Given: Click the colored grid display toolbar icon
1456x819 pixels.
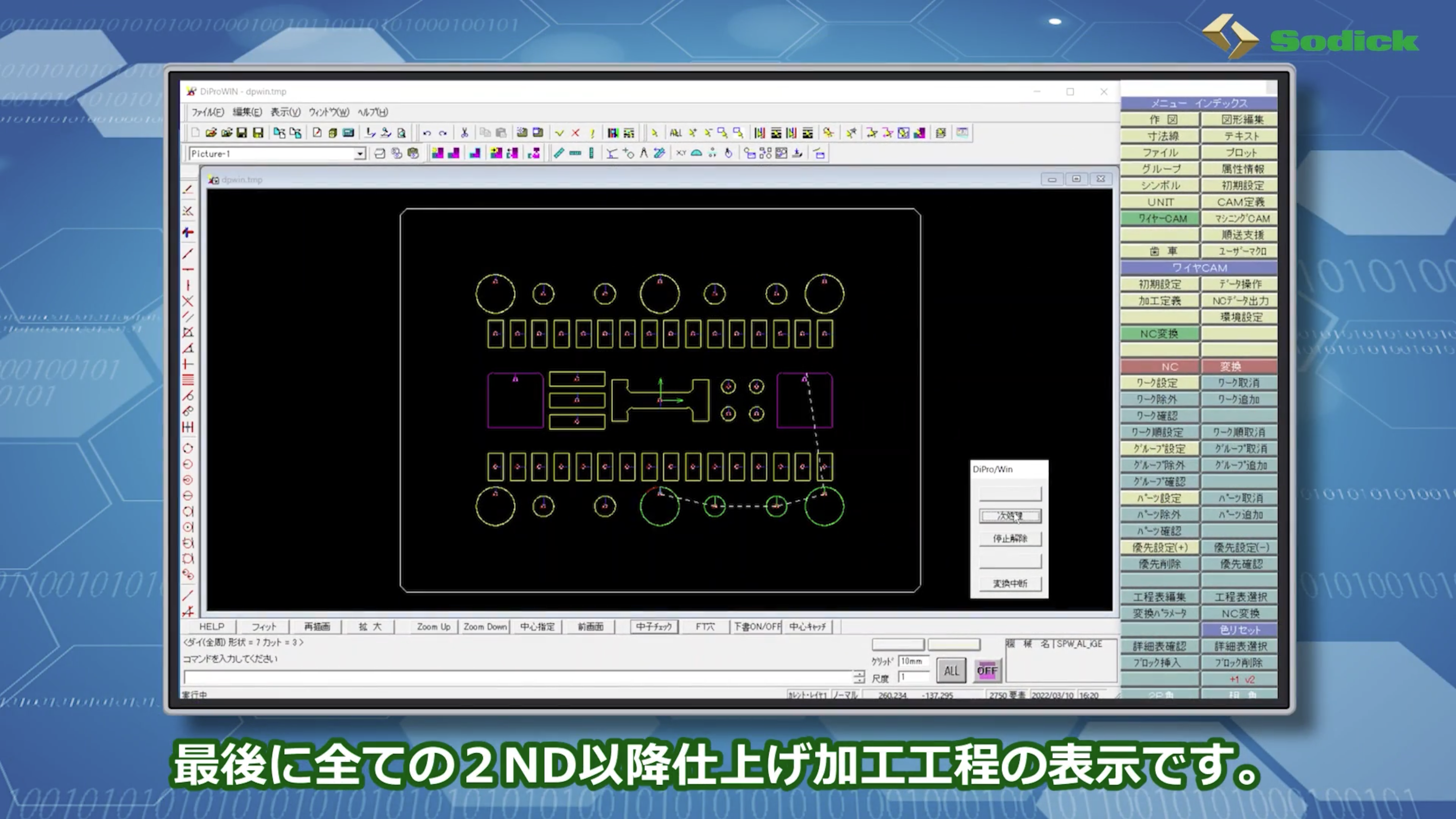Looking at the screenshot, I should 613,133.
